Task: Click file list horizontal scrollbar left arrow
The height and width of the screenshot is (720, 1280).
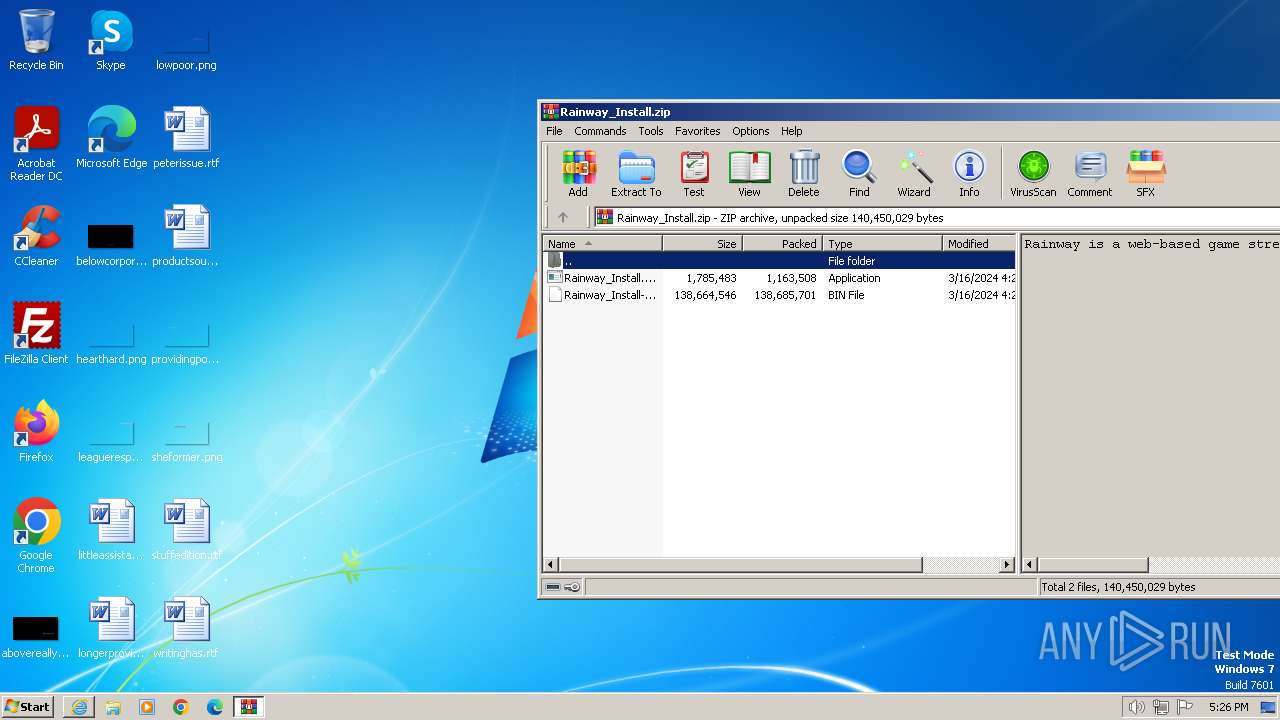Action: pos(551,565)
